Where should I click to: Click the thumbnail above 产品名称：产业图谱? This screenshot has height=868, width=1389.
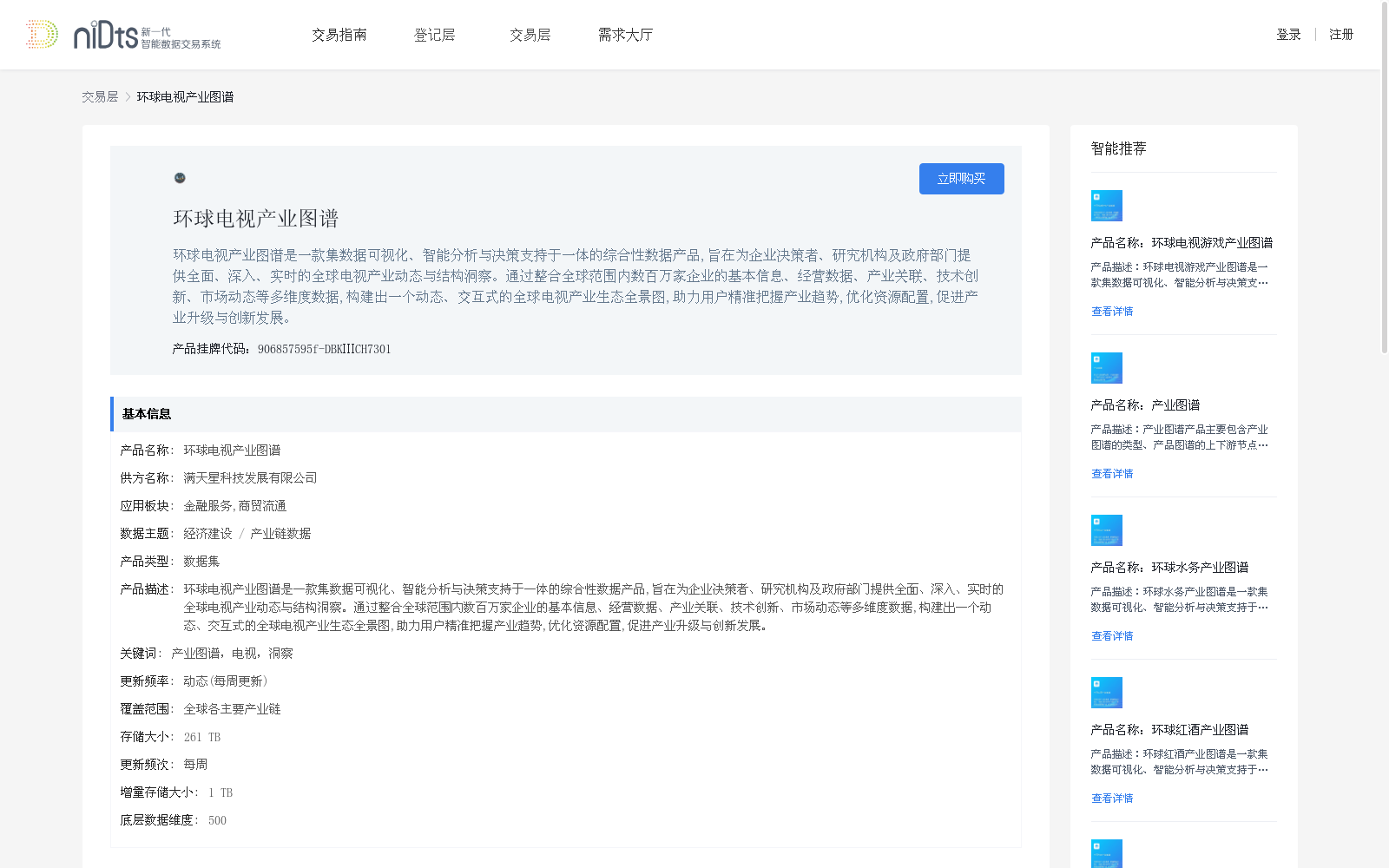point(1107,368)
